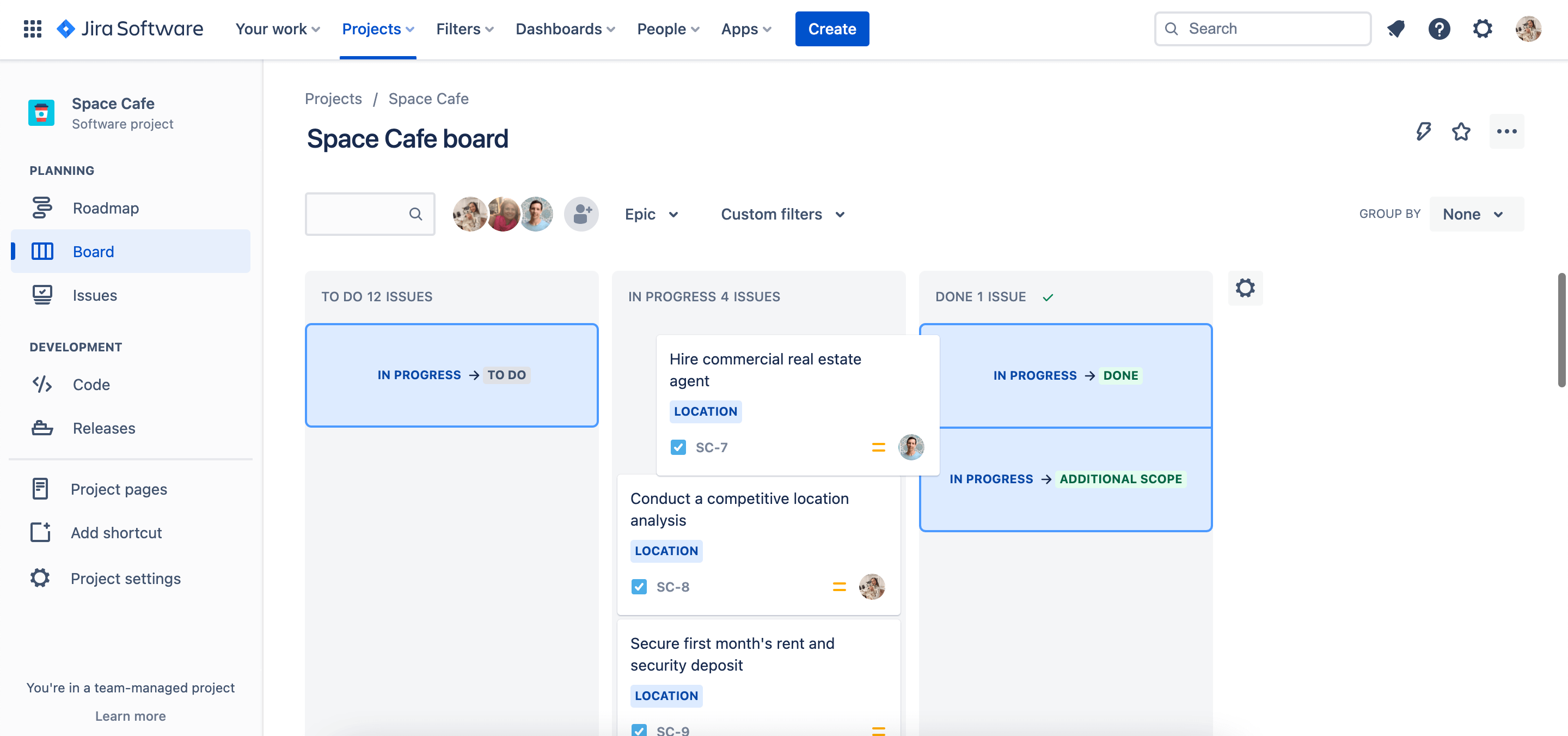Expand the Custom filters dropdown
The image size is (1568, 736).
click(x=784, y=213)
